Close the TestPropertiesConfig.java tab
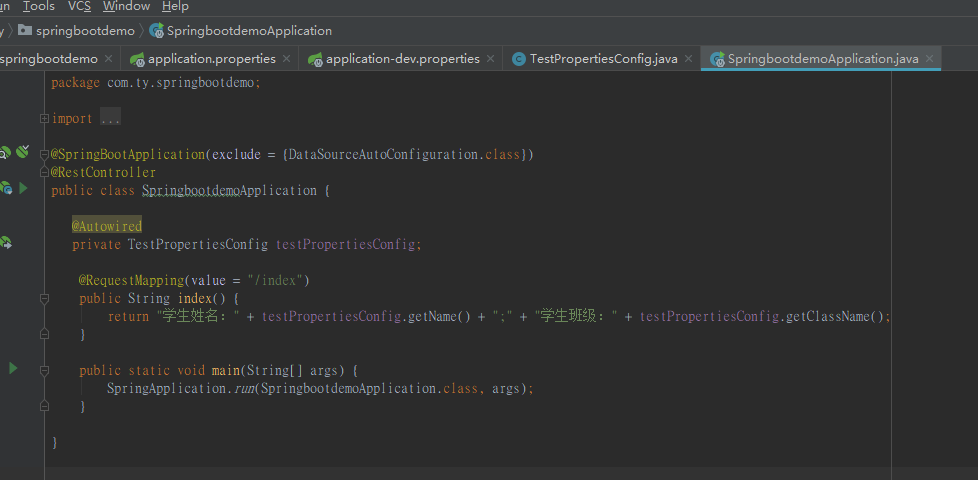Screen dimensions: 978x480 pos(689,59)
